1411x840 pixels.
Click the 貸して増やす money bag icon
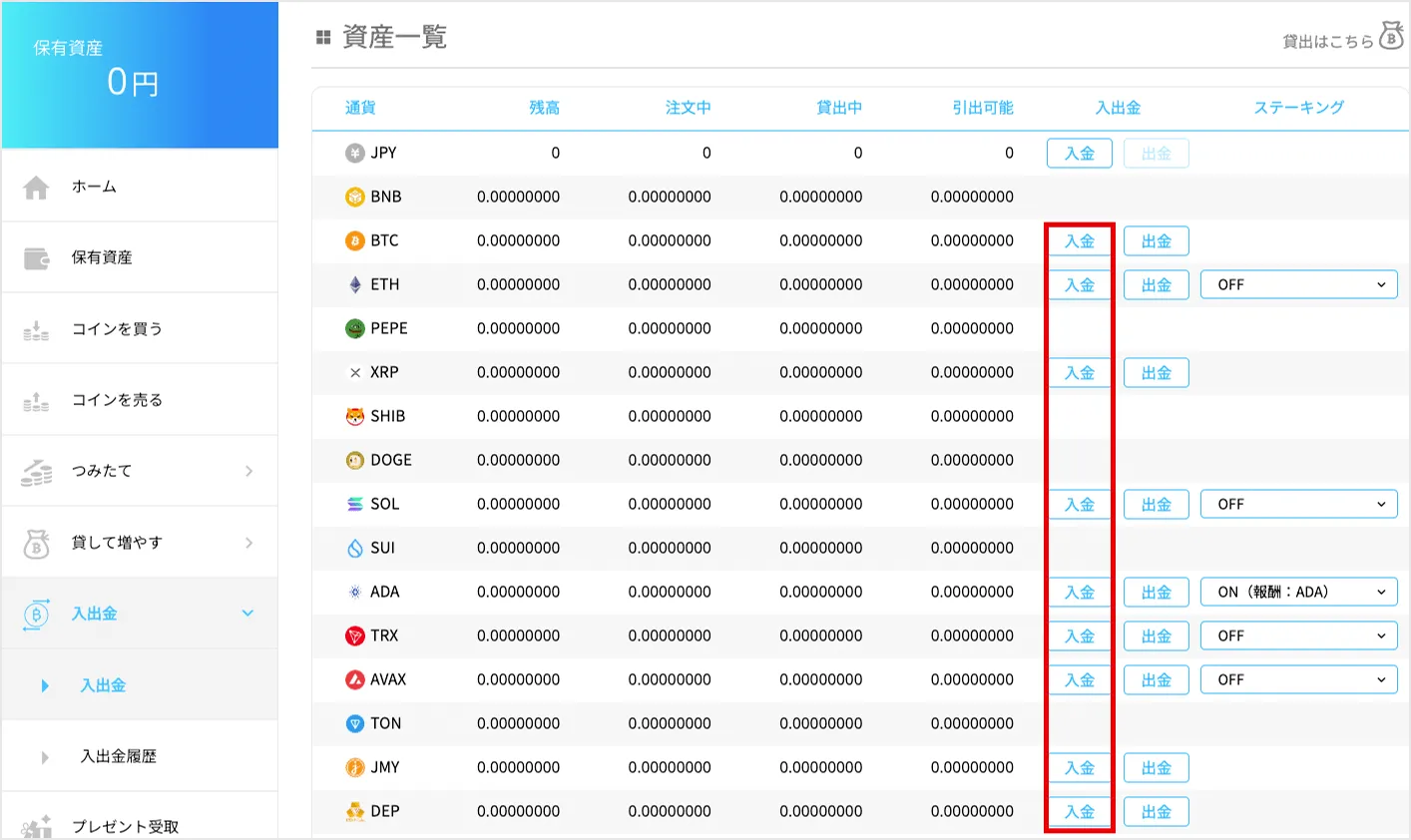pos(36,544)
